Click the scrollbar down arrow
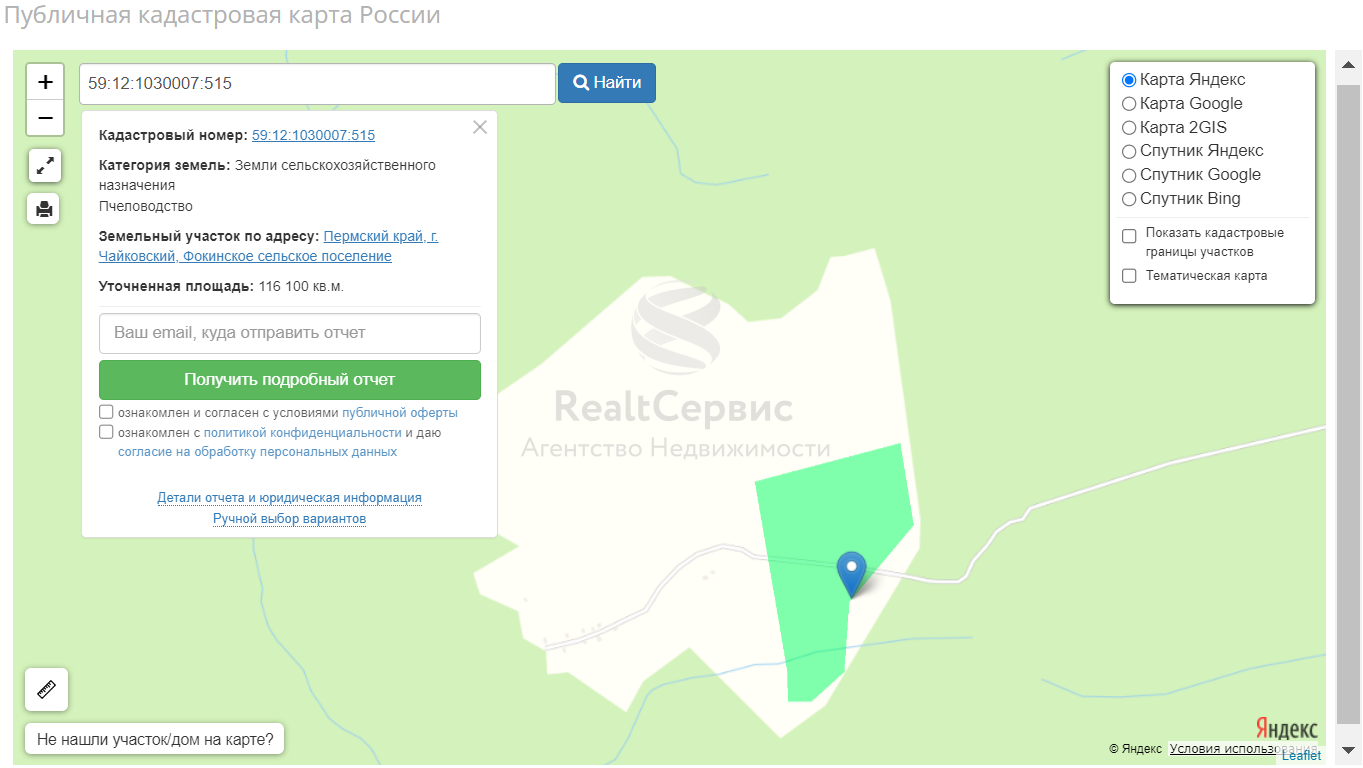The image size is (1363, 768). pos(1348,750)
